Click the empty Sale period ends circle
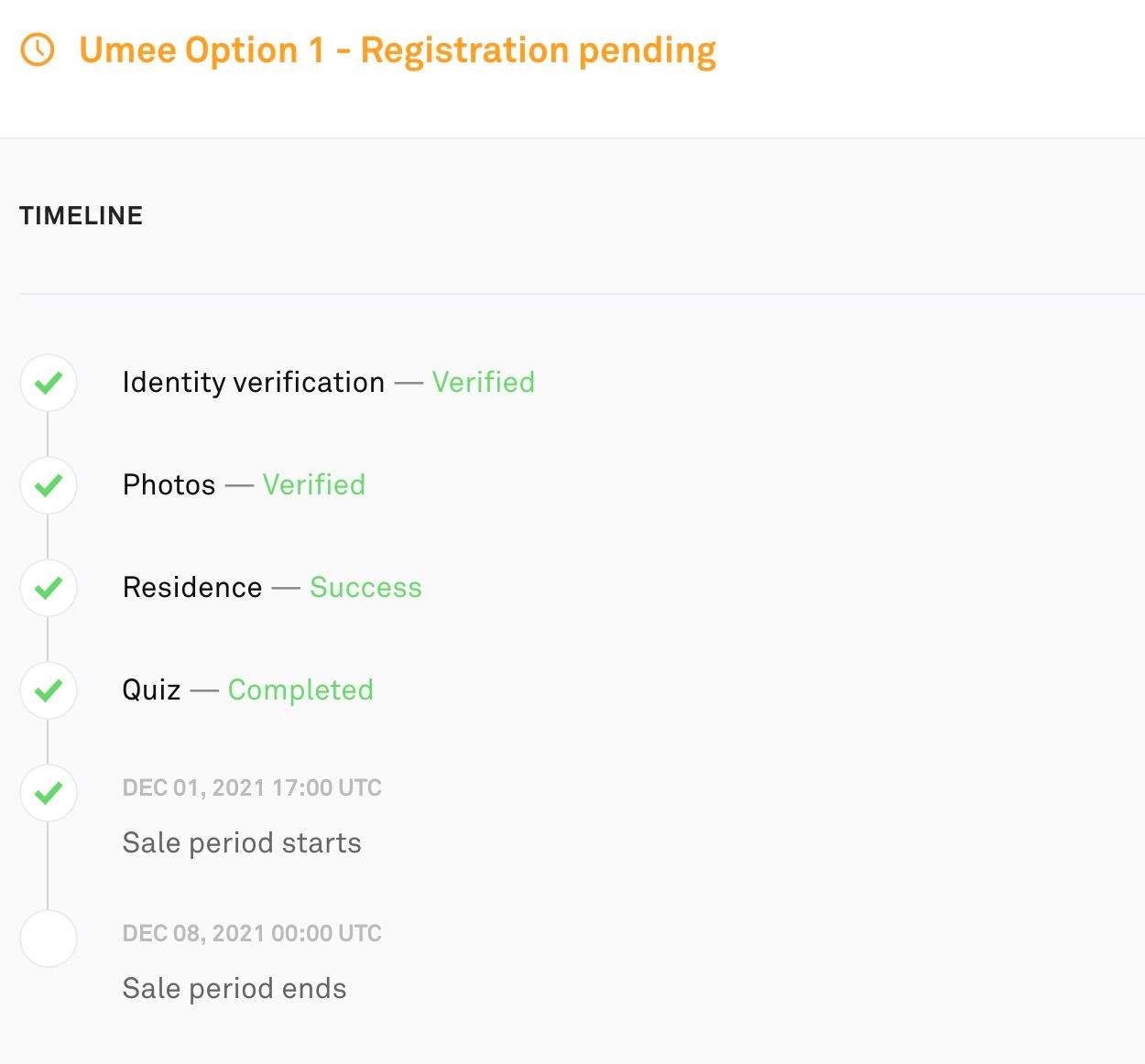Screen dimensions: 1145x1064 pos(49,939)
